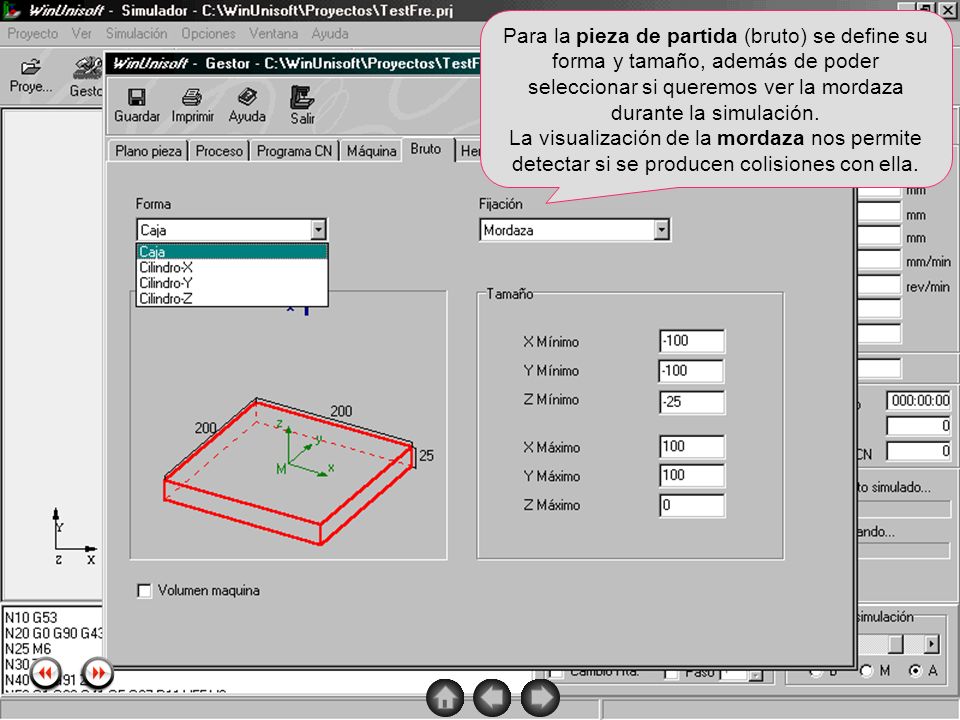
Task: Click the Gestor icon in Simulador toolbar
Action: (89, 68)
